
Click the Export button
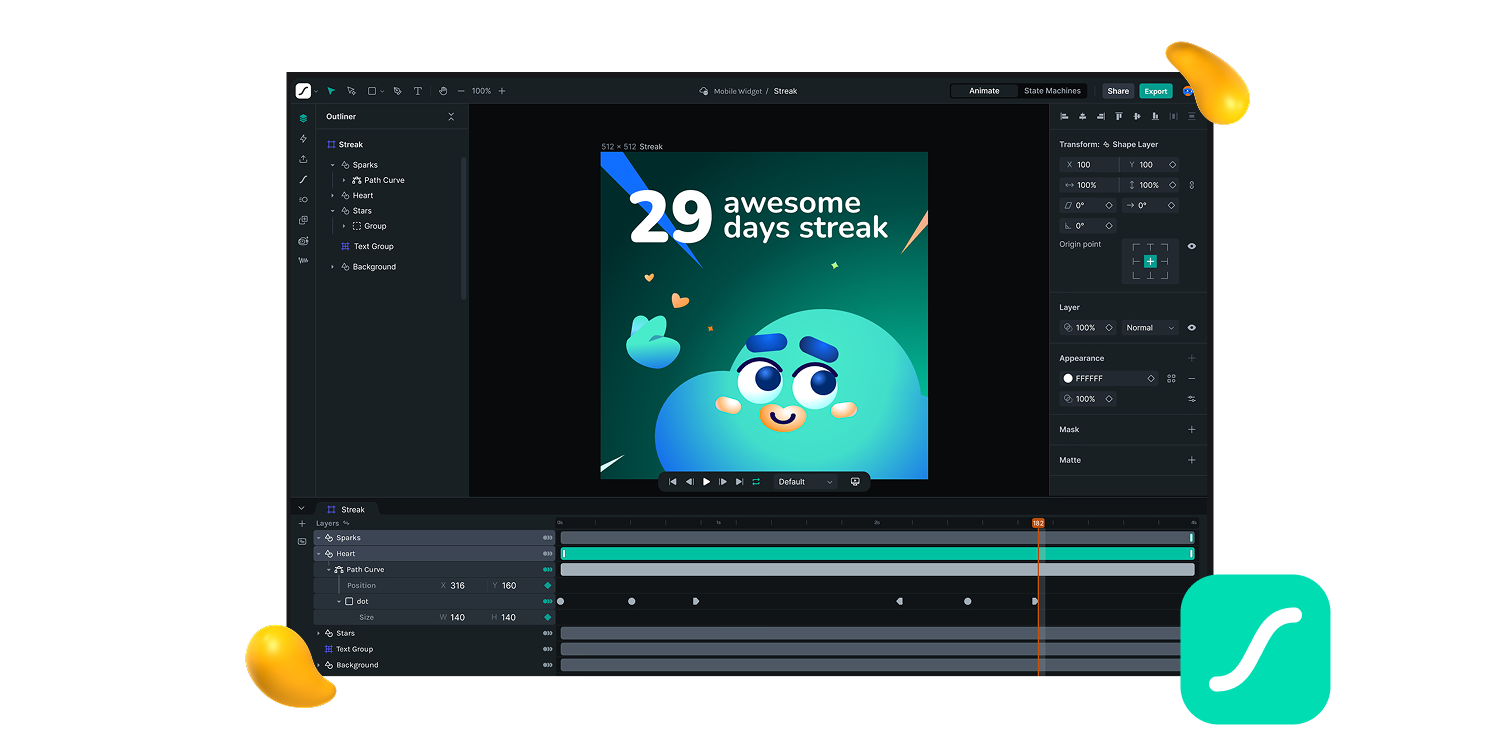click(1156, 91)
